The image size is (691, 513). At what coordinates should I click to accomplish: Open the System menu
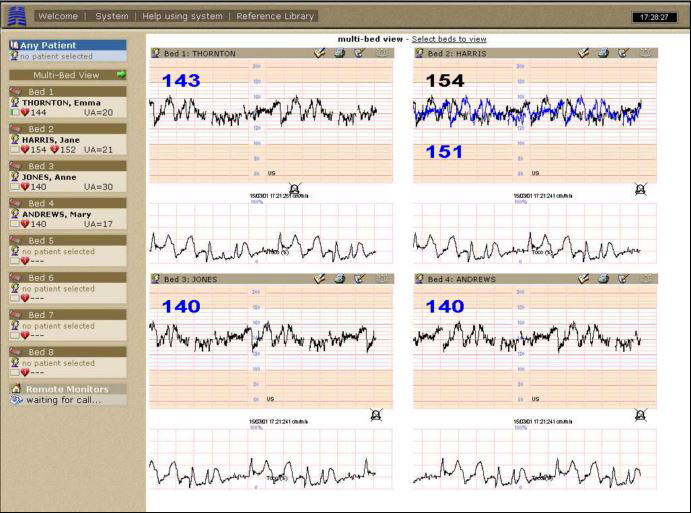[x=112, y=16]
